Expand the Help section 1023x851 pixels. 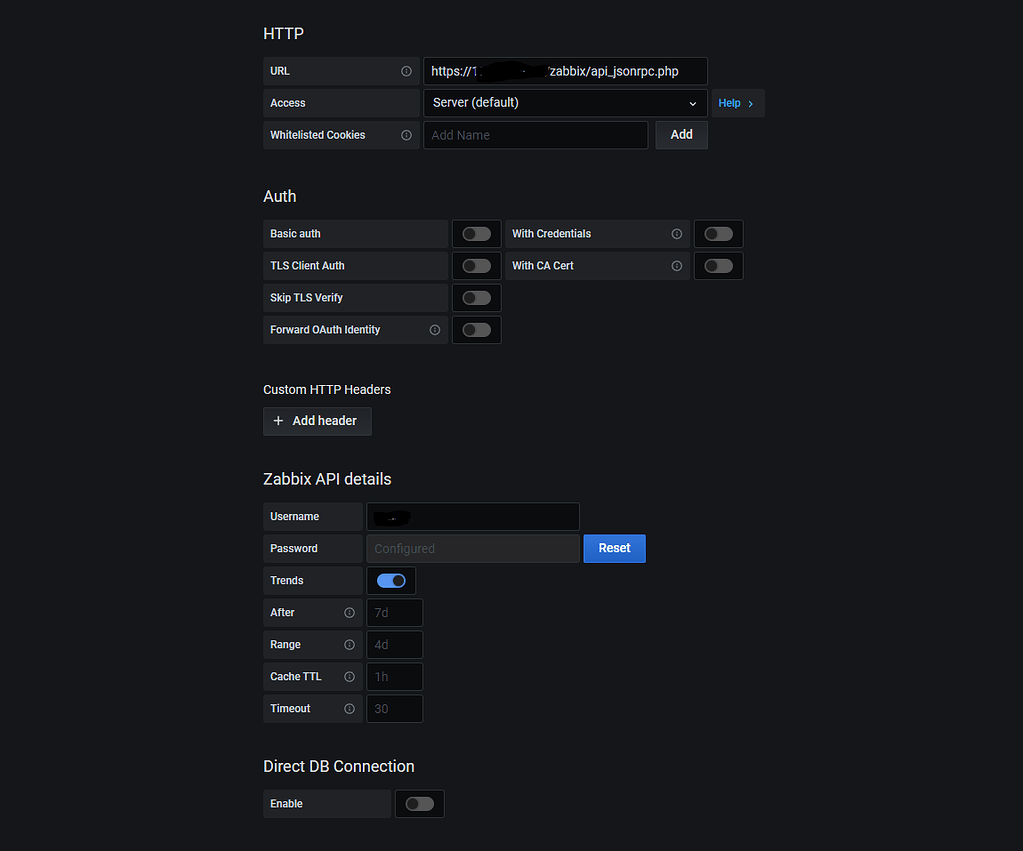point(738,103)
